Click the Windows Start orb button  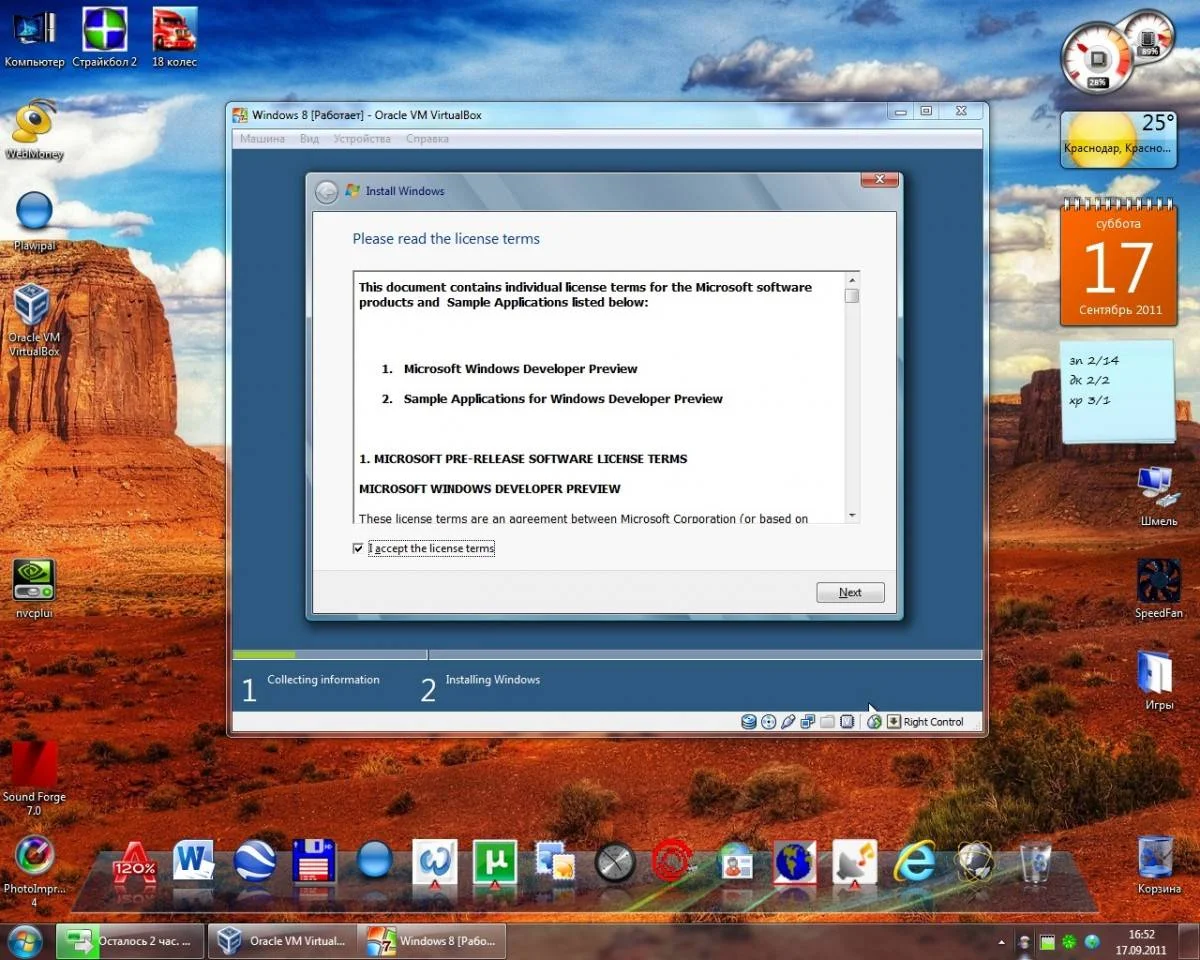pos(25,940)
